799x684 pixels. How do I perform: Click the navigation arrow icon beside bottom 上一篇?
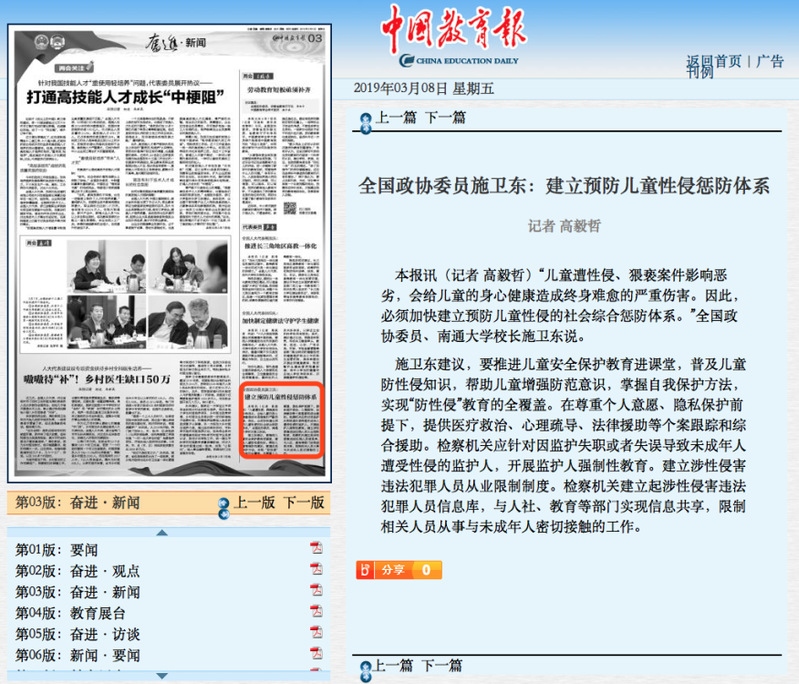365,671
